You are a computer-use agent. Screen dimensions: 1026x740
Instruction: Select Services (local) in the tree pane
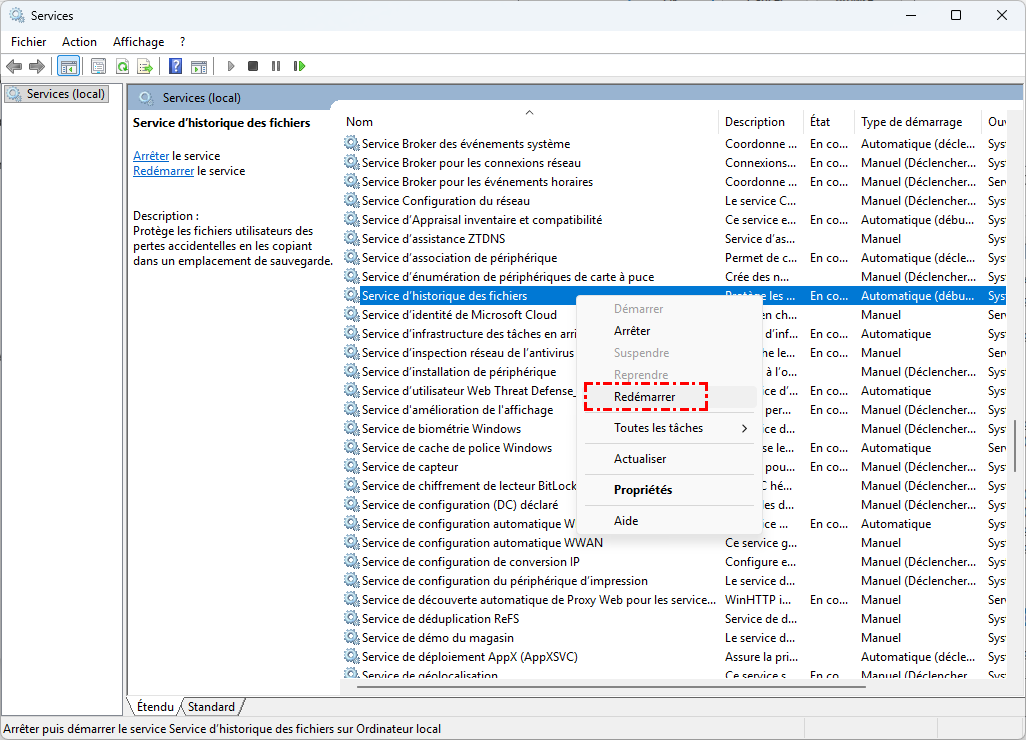click(65, 94)
